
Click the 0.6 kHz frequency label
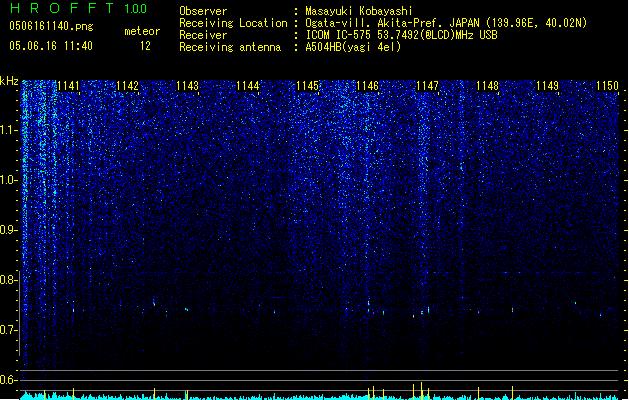pos(8,380)
